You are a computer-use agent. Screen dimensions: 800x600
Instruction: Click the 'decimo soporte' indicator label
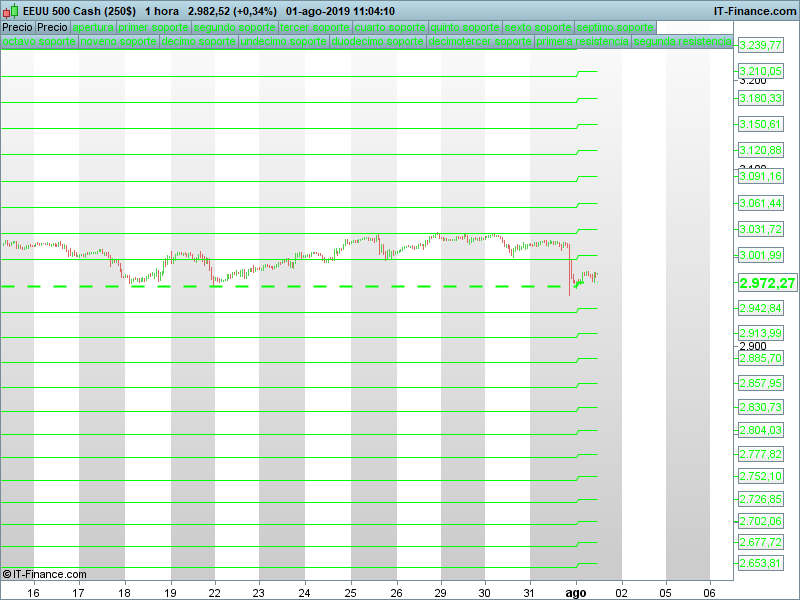click(x=198, y=41)
